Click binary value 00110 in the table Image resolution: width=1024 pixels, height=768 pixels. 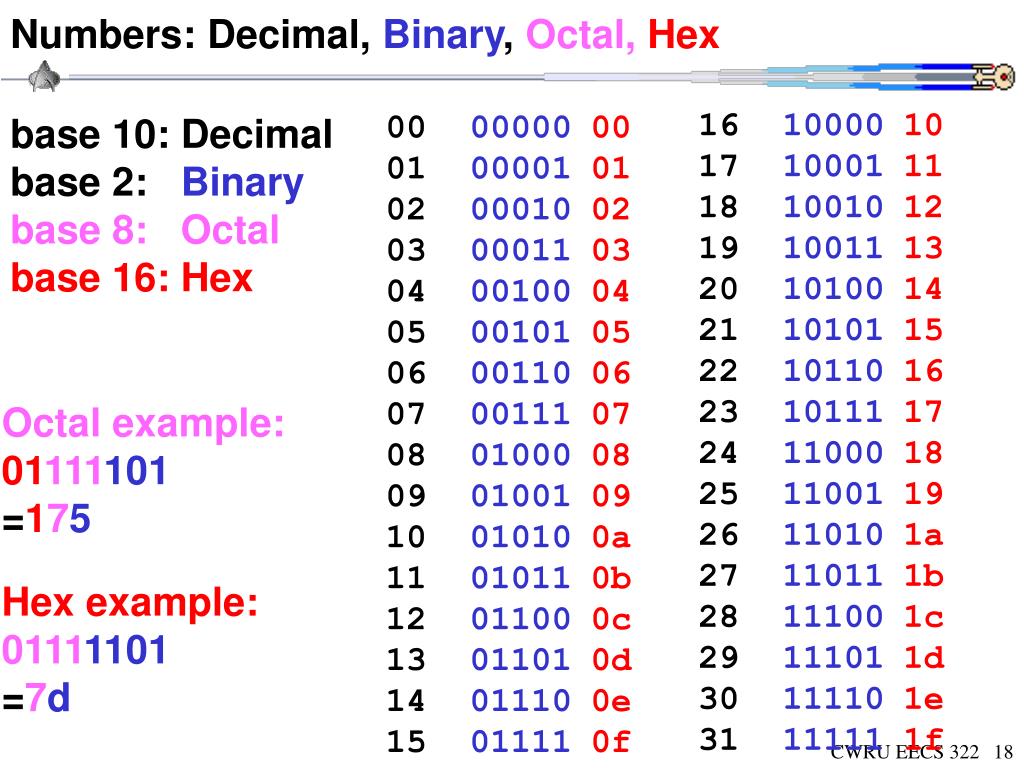point(520,373)
